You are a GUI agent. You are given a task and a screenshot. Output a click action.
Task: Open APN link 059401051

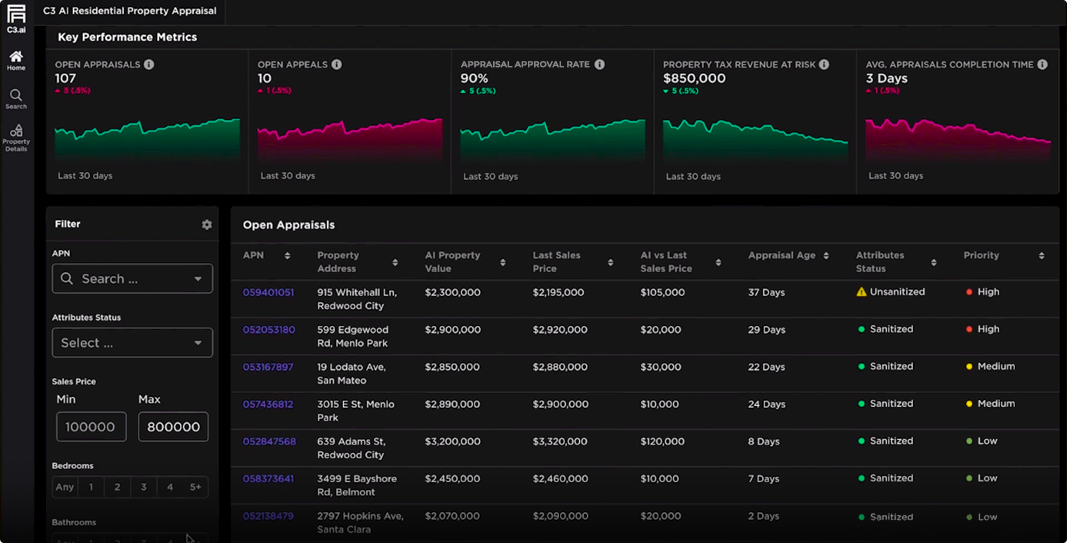[x=268, y=293]
